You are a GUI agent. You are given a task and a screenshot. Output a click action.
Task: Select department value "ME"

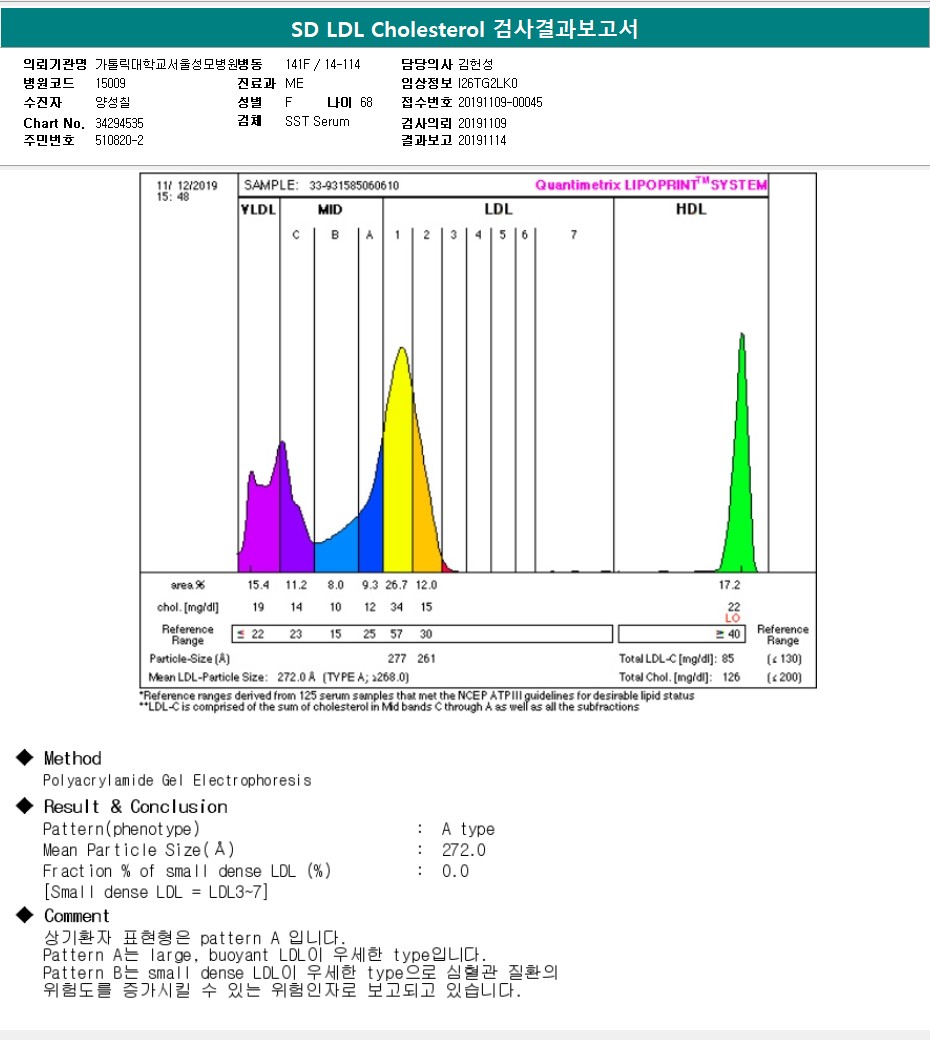click(295, 83)
